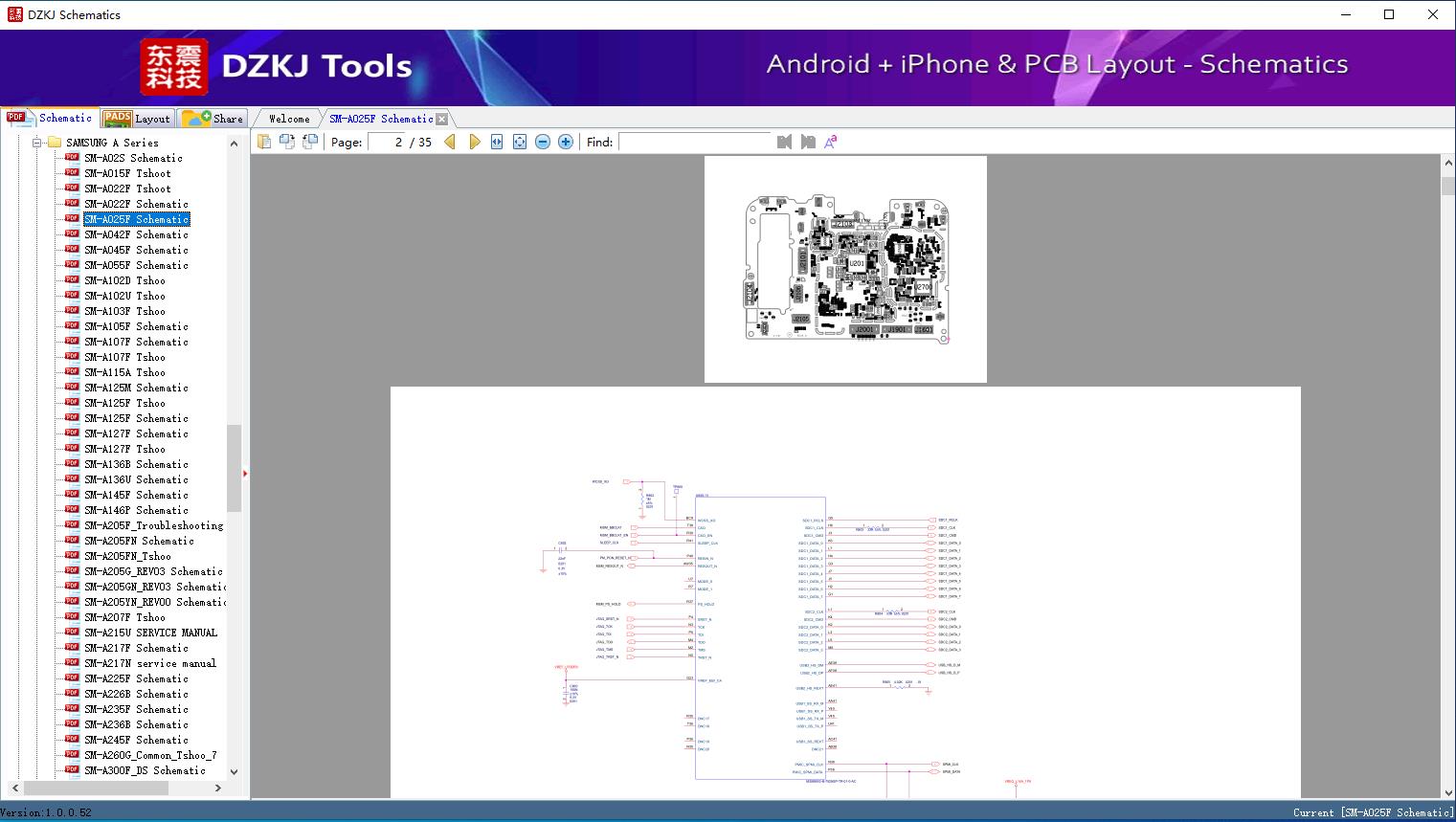
Task: Find previous match icon
Action: 785,142
